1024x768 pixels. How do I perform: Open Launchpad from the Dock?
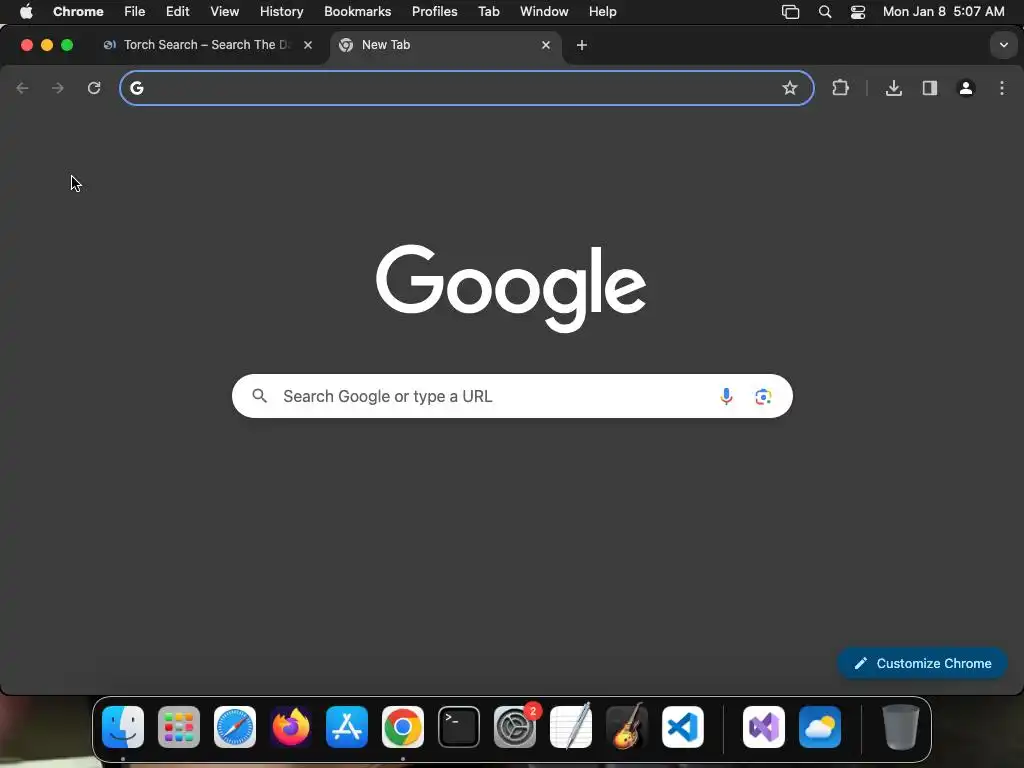179,727
